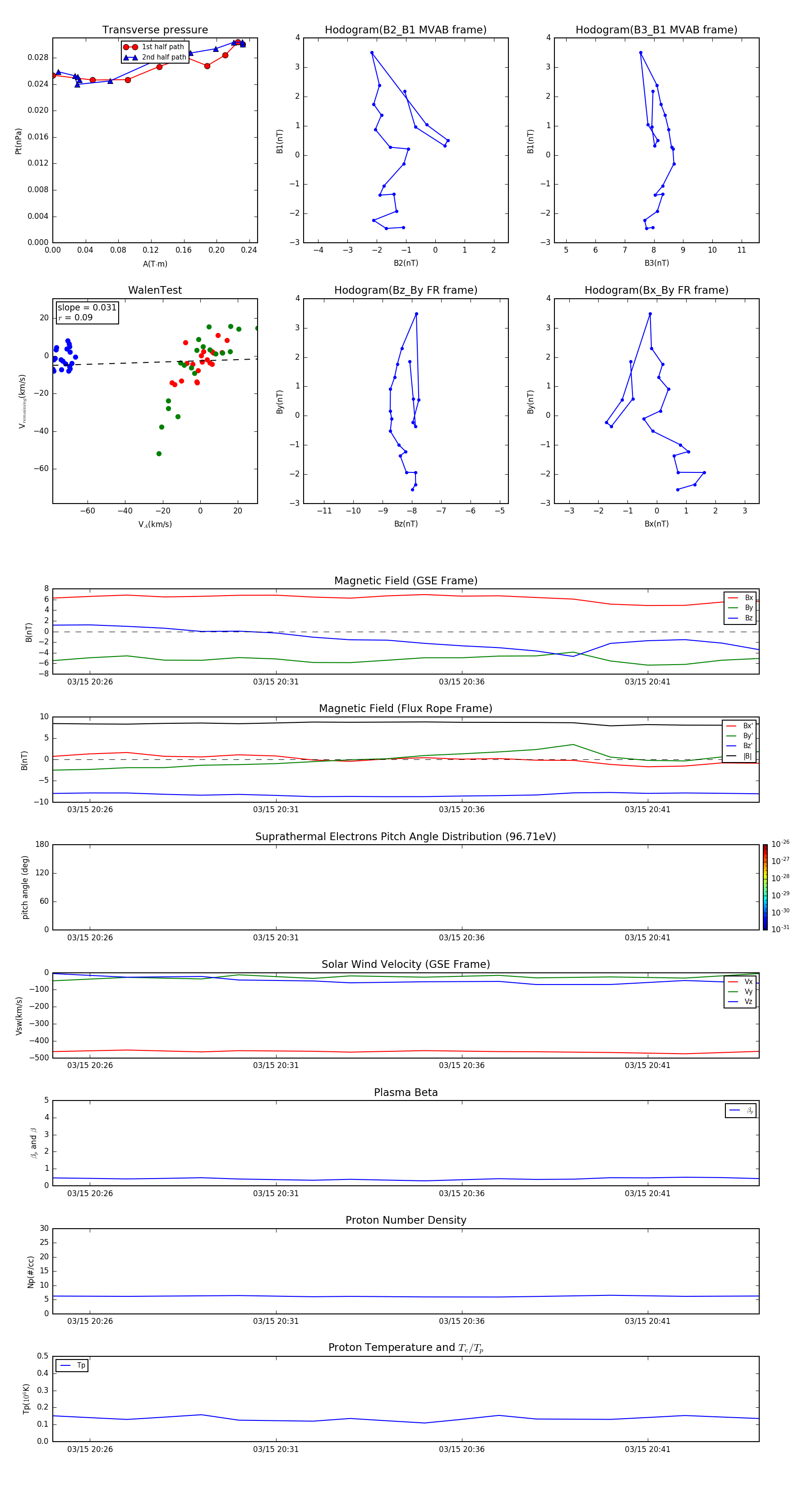Click the 'pitch angle (deg)' y-axis label
The image size is (812, 1489).
click(x=25, y=887)
